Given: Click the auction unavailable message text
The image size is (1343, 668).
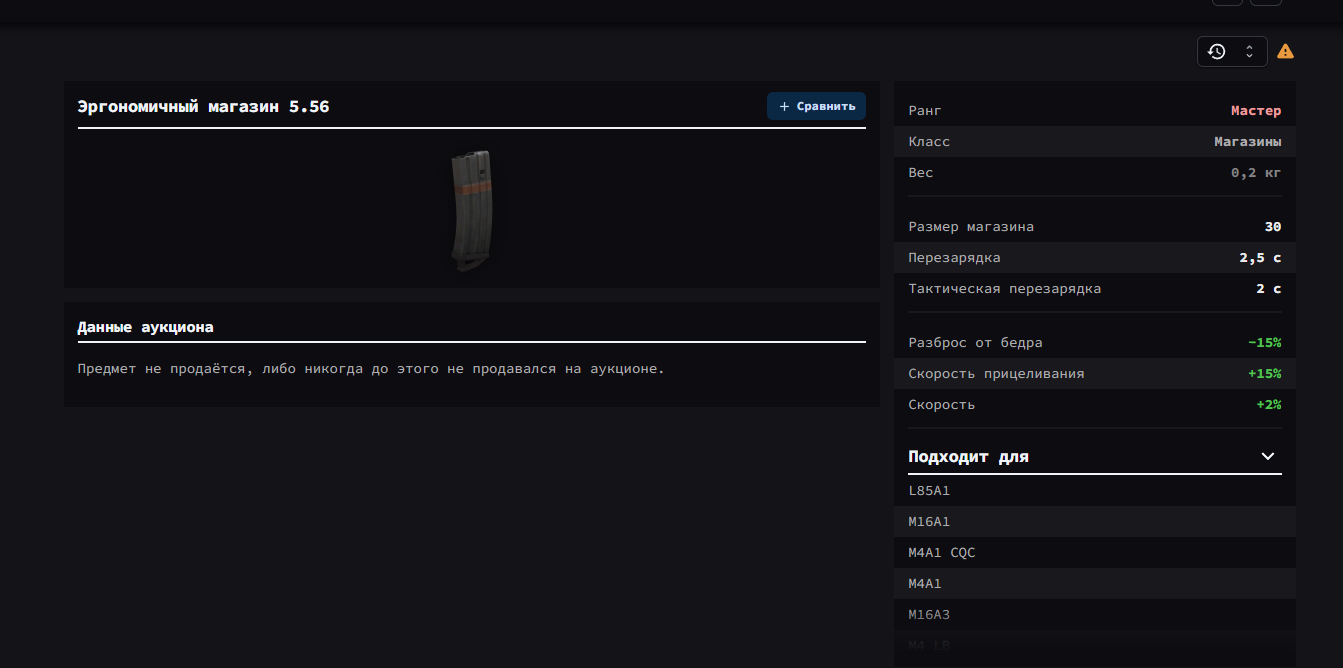Looking at the screenshot, I should [x=371, y=369].
